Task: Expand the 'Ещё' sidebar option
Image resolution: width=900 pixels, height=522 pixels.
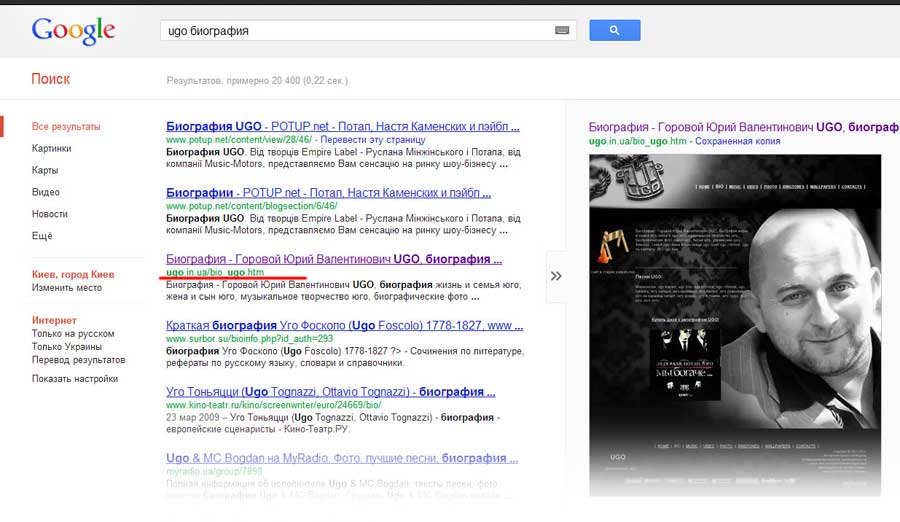Action: click(42, 235)
